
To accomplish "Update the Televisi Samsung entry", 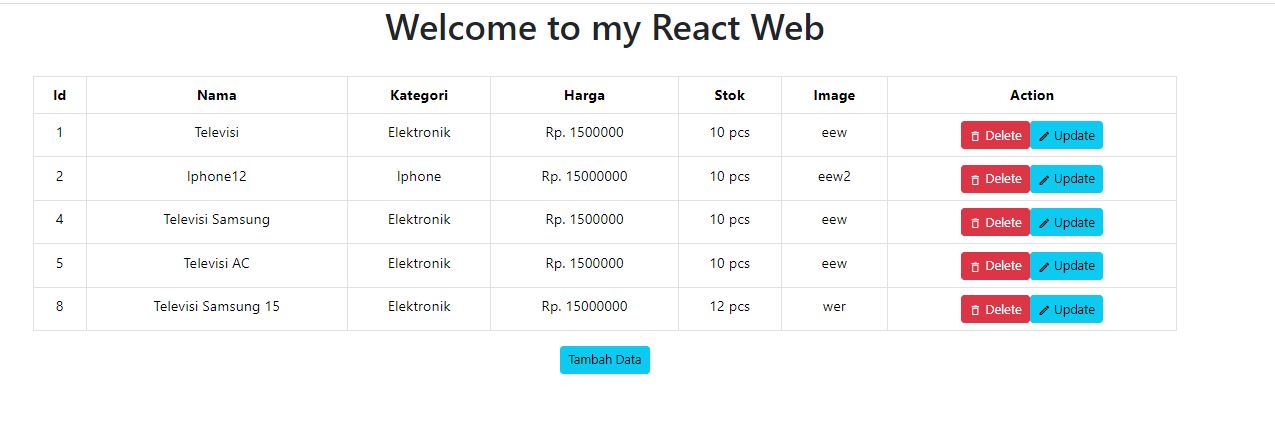I will click(x=1066, y=222).
